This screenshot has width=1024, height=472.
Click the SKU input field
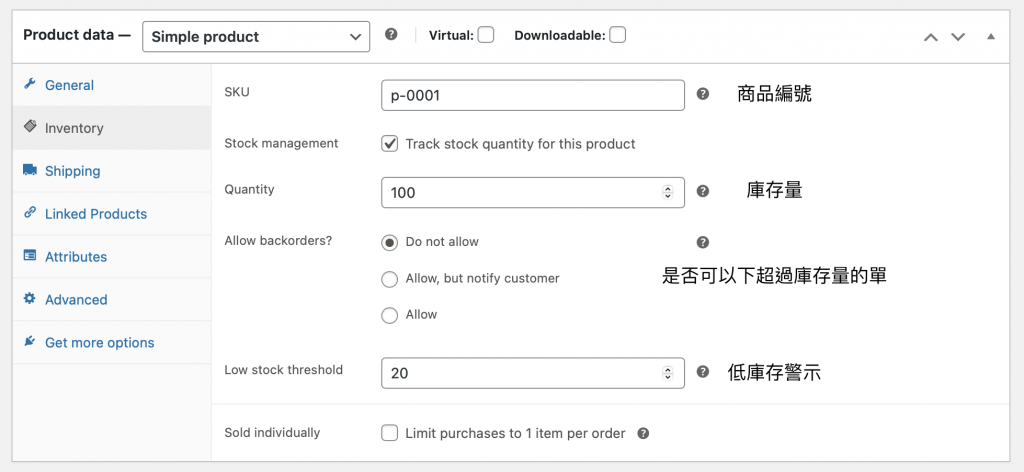point(533,96)
